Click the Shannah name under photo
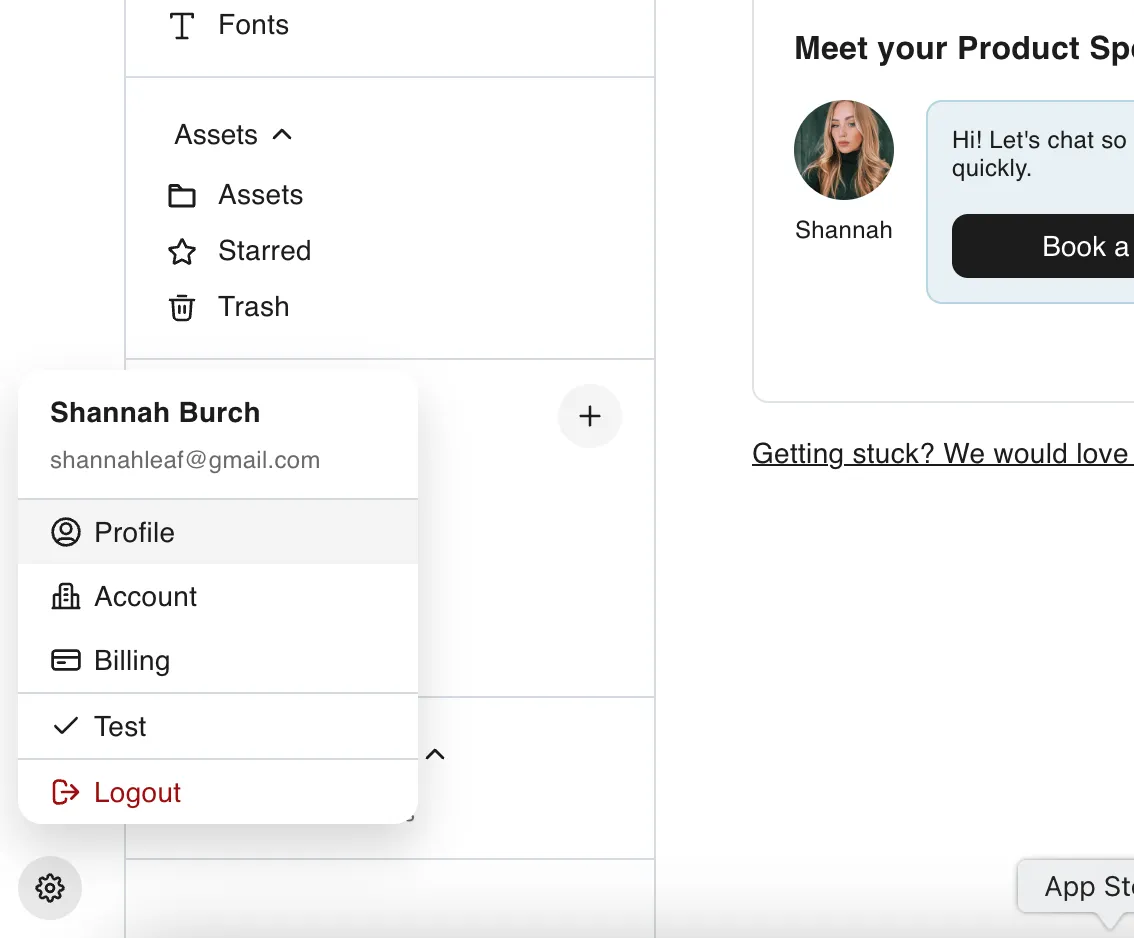The width and height of the screenshot is (1134, 938). click(x=843, y=230)
